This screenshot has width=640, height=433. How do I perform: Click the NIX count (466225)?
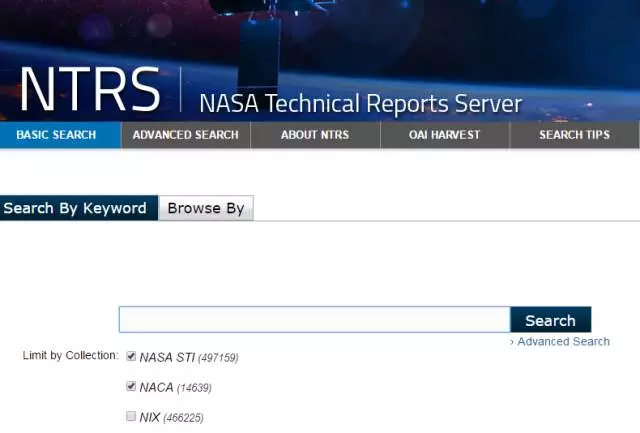point(183,418)
